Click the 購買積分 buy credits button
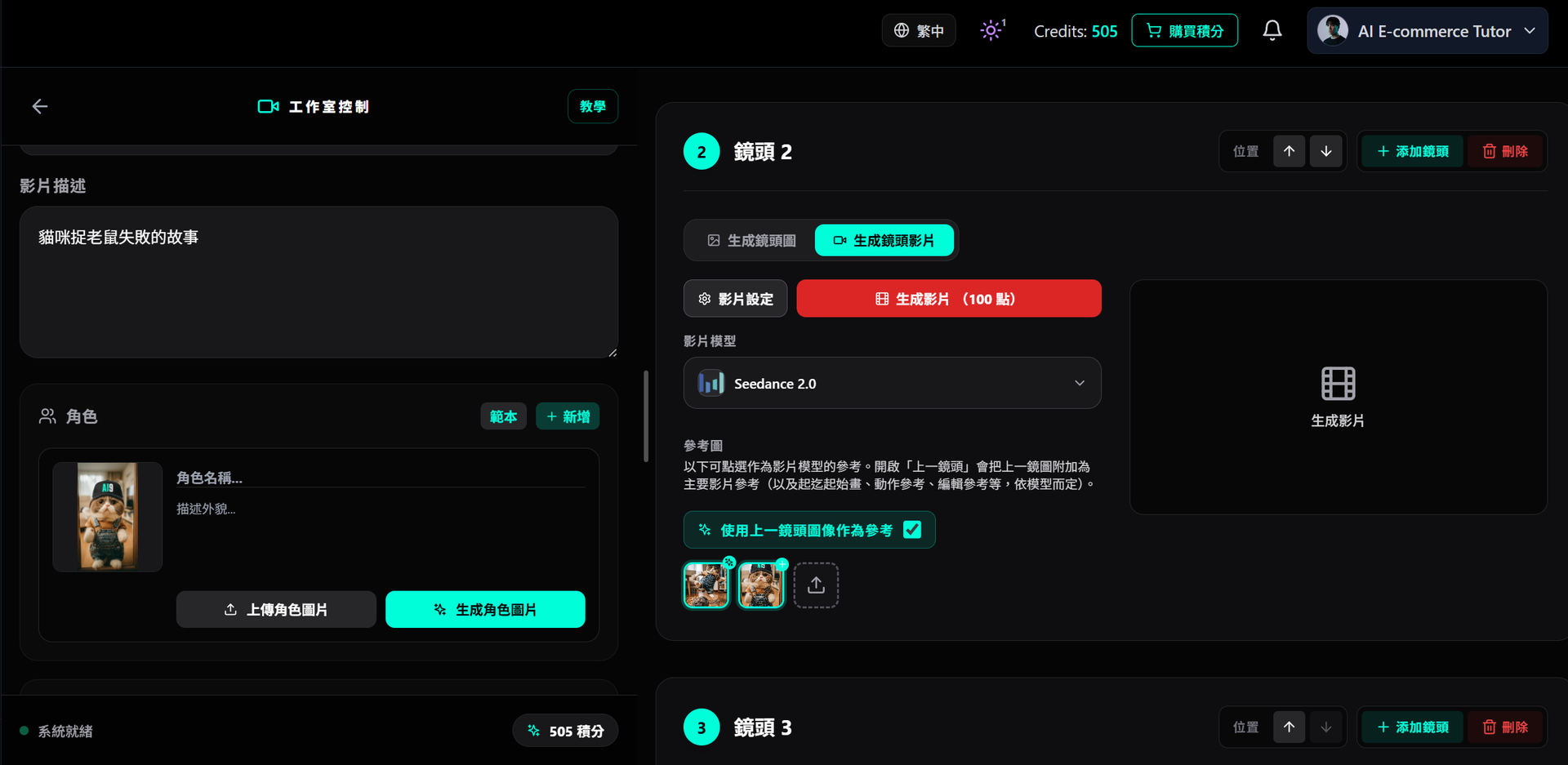The width and height of the screenshot is (1568, 765). pos(1185,31)
